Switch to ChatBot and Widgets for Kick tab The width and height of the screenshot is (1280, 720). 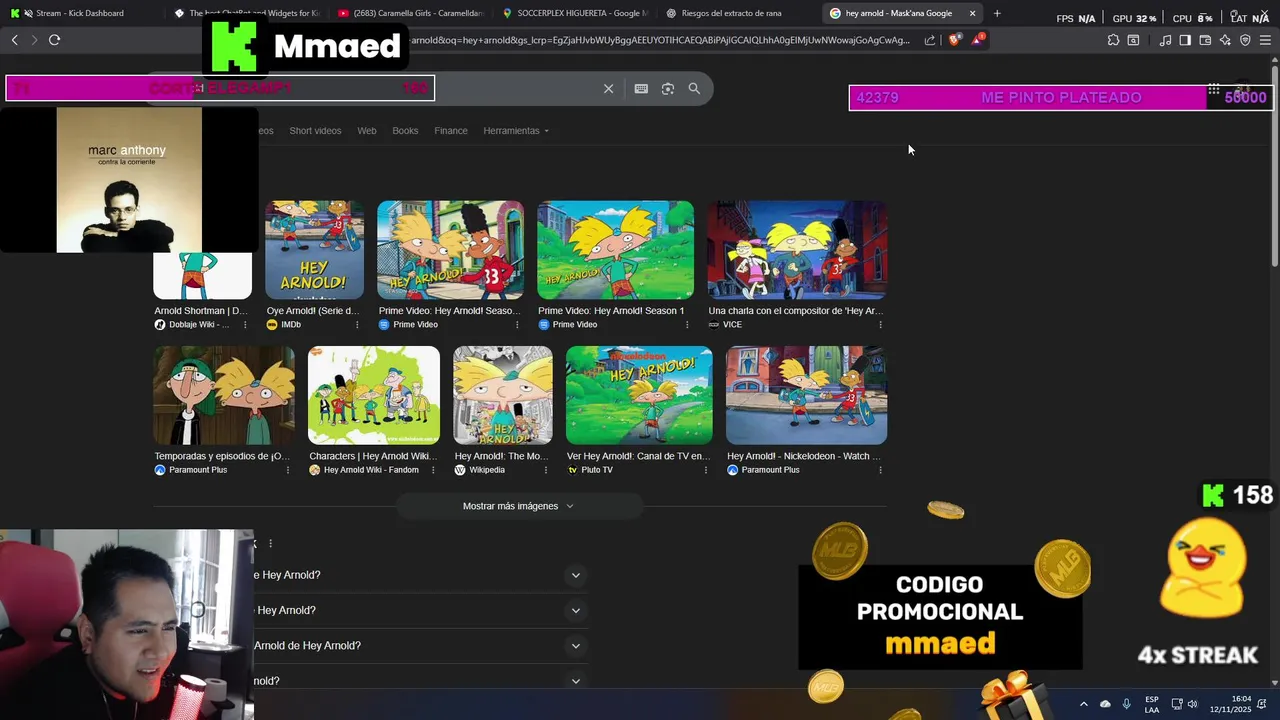245,13
